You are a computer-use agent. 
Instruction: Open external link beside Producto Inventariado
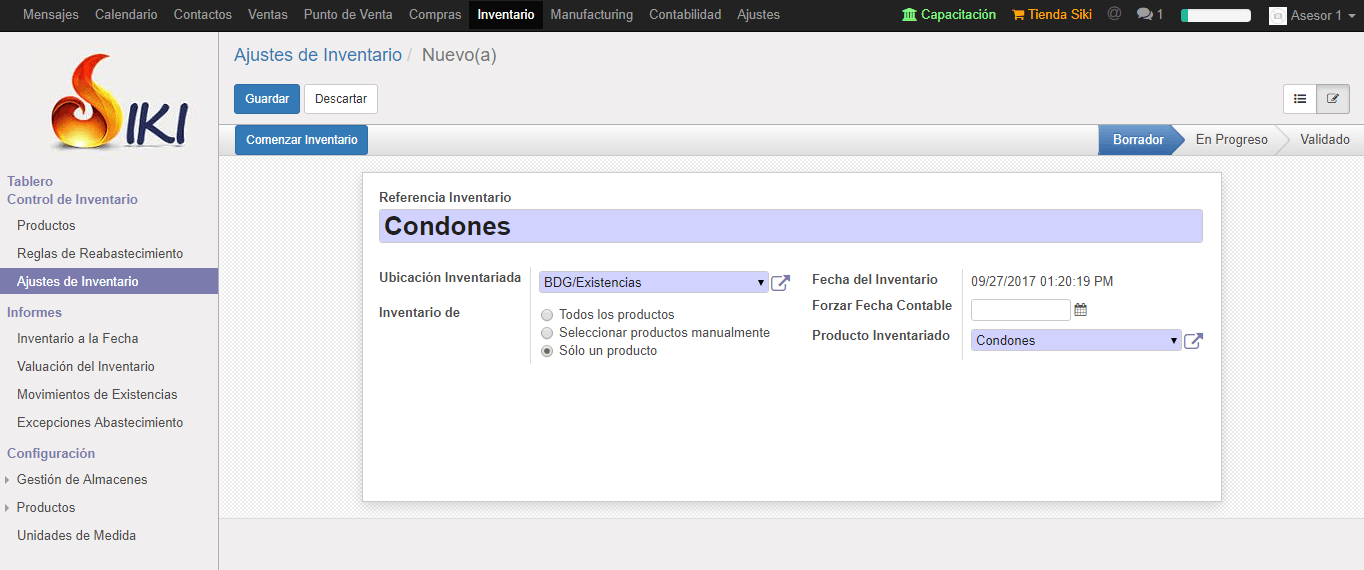pyautogui.click(x=1193, y=341)
